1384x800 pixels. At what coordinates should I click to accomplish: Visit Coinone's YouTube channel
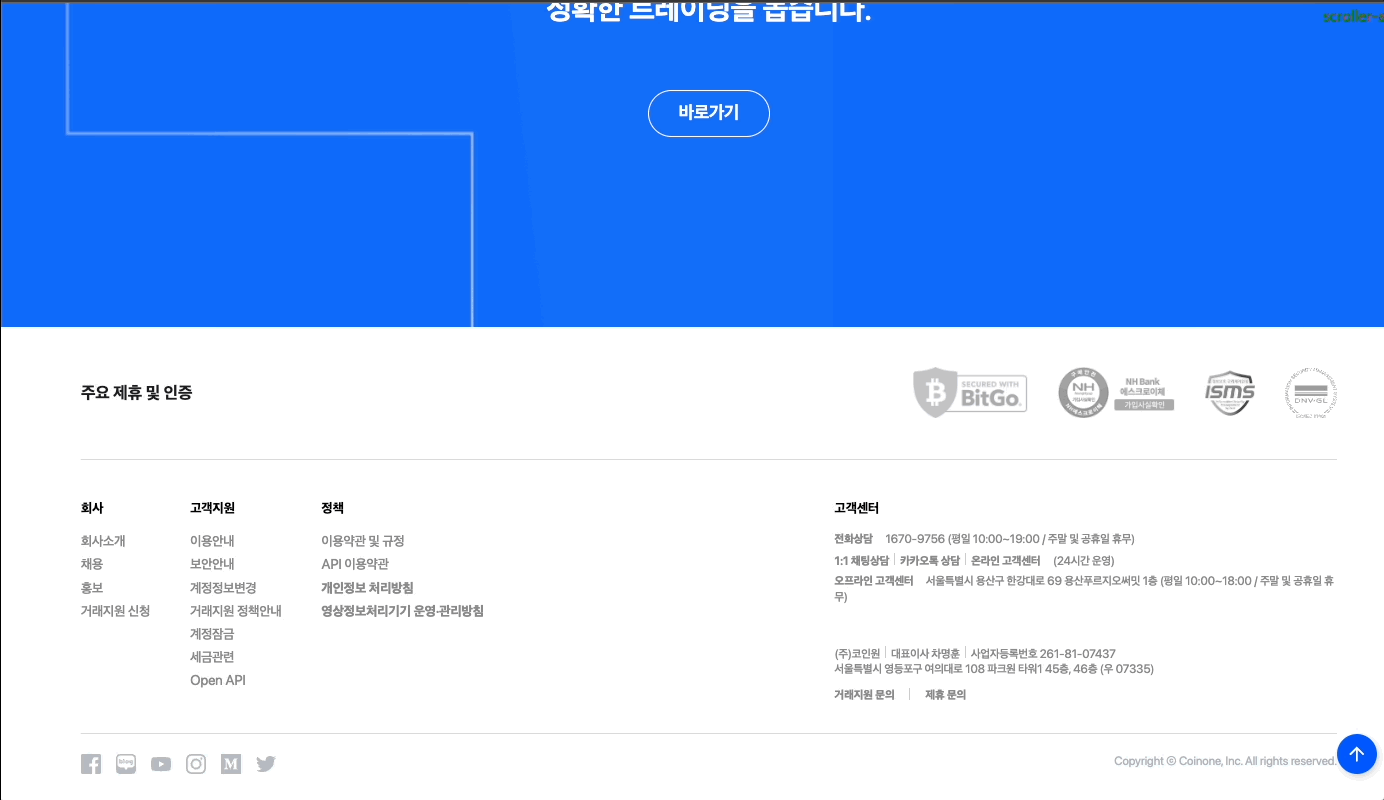[x=160, y=763]
